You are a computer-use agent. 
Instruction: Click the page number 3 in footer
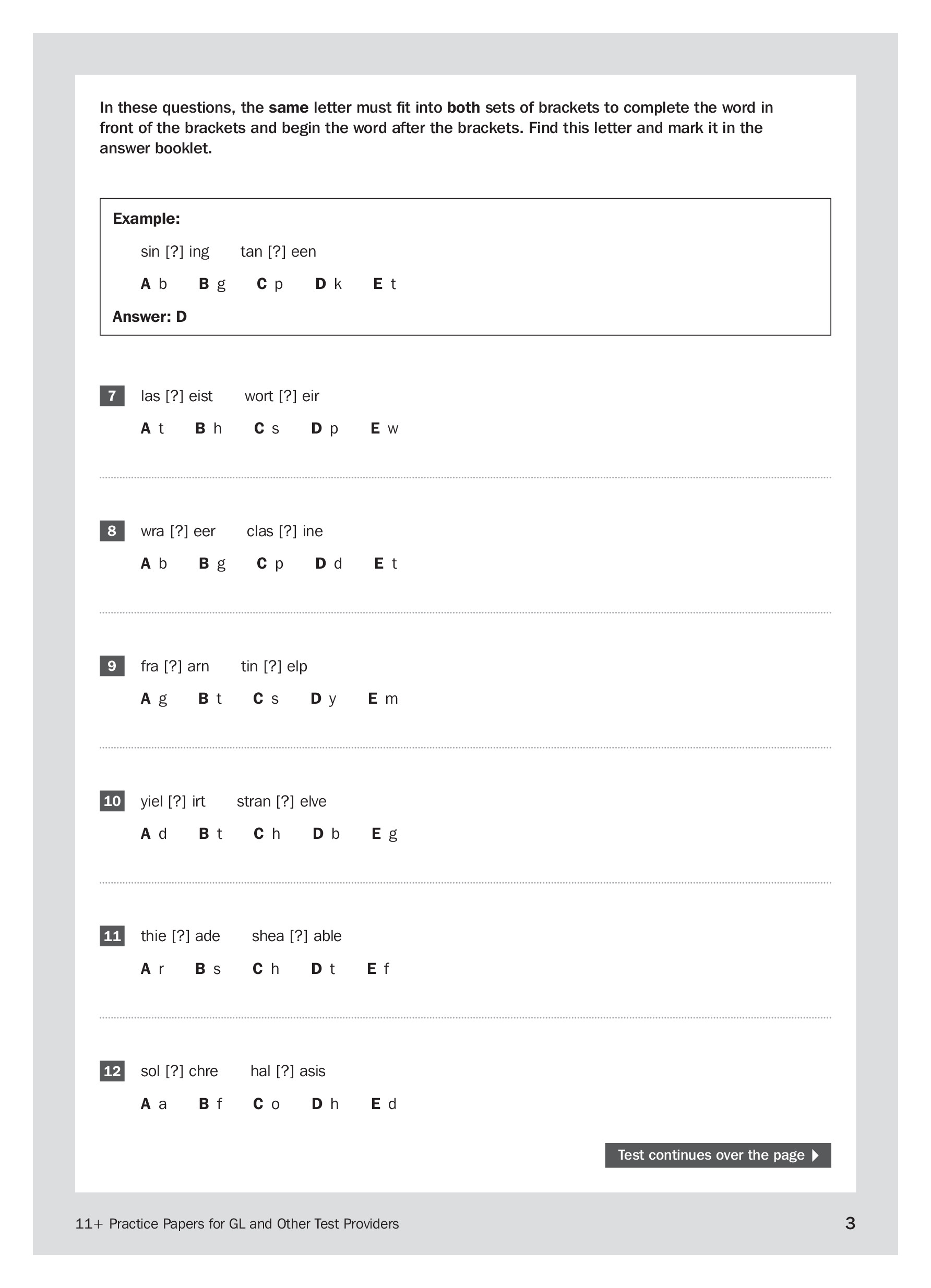(850, 1223)
